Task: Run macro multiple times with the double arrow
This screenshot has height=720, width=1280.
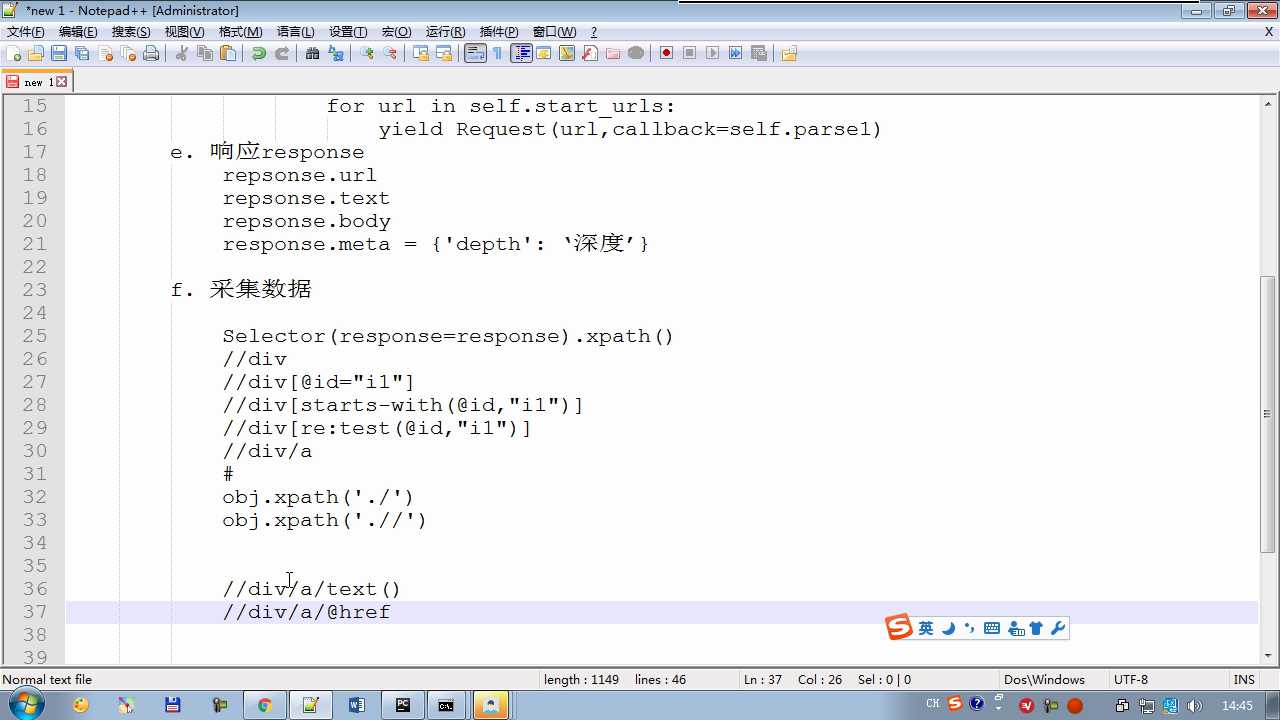Action: (x=735, y=54)
